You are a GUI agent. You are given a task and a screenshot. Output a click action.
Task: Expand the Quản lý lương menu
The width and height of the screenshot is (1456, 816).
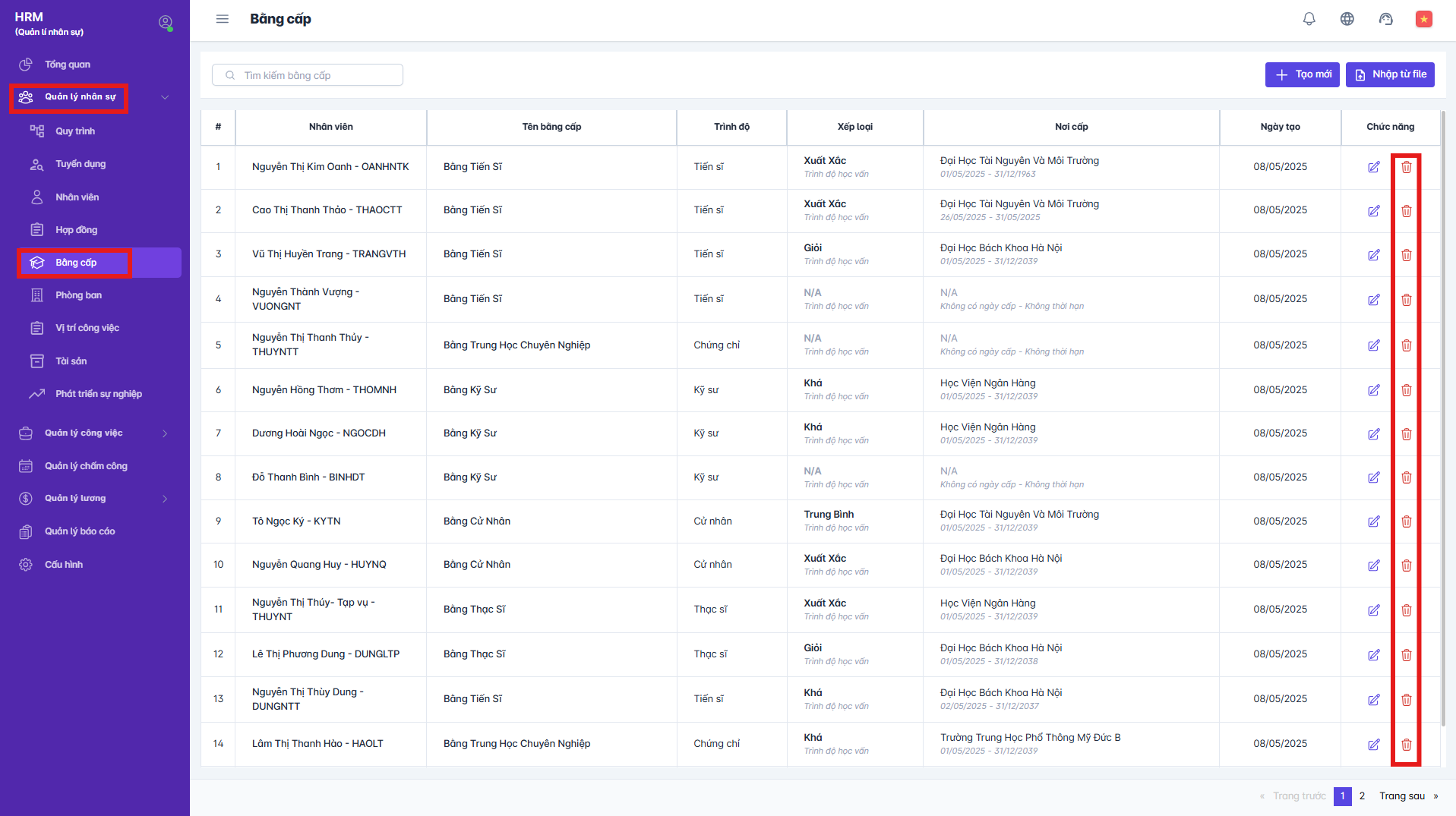coord(164,499)
